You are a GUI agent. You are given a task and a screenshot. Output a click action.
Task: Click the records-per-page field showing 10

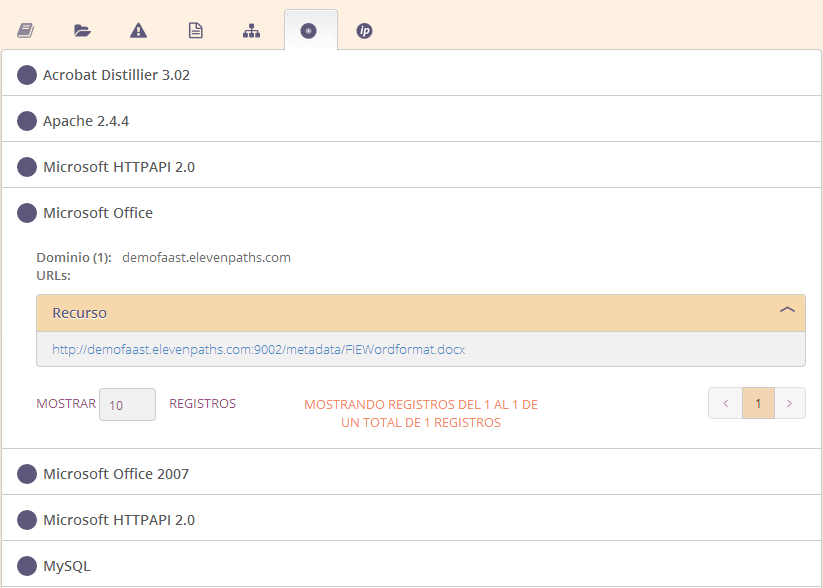pyautogui.click(x=128, y=404)
